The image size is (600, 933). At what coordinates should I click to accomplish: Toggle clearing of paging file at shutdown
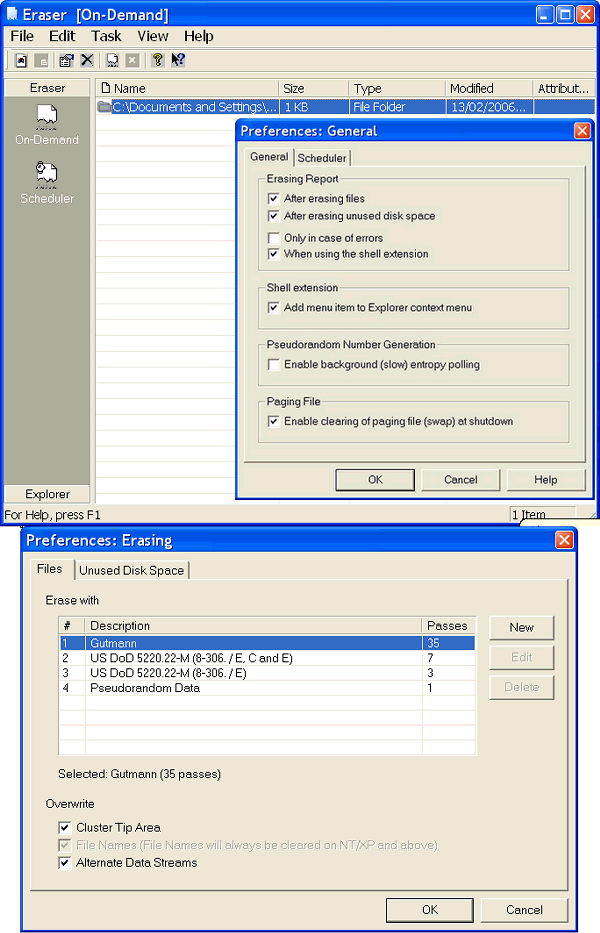coord(274,421)
